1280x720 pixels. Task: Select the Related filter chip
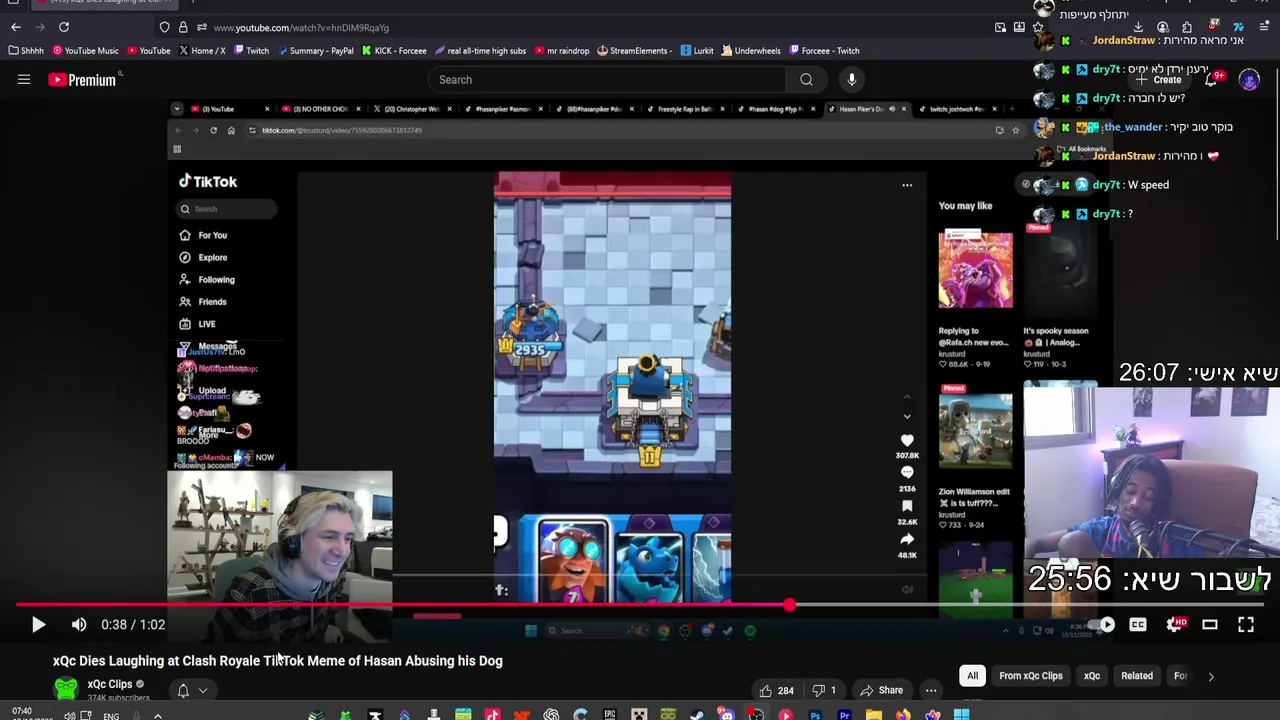point(1137,676)
